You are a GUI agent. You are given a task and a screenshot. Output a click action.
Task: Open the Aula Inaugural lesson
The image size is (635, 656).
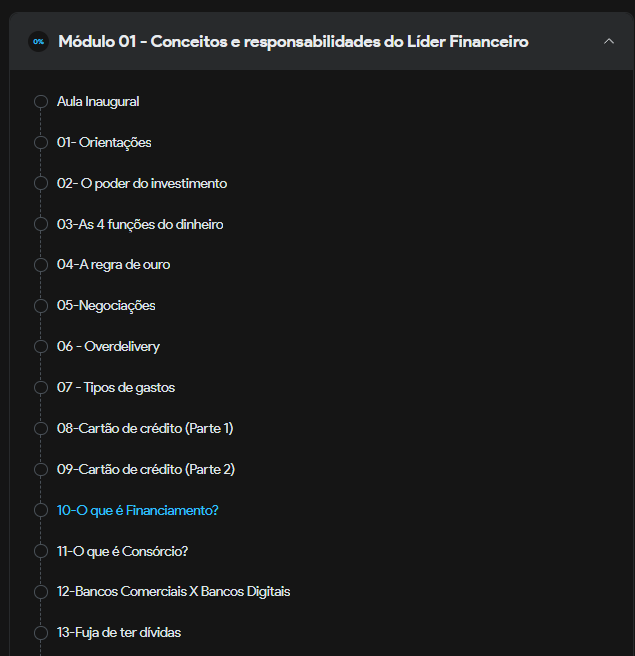98,102
